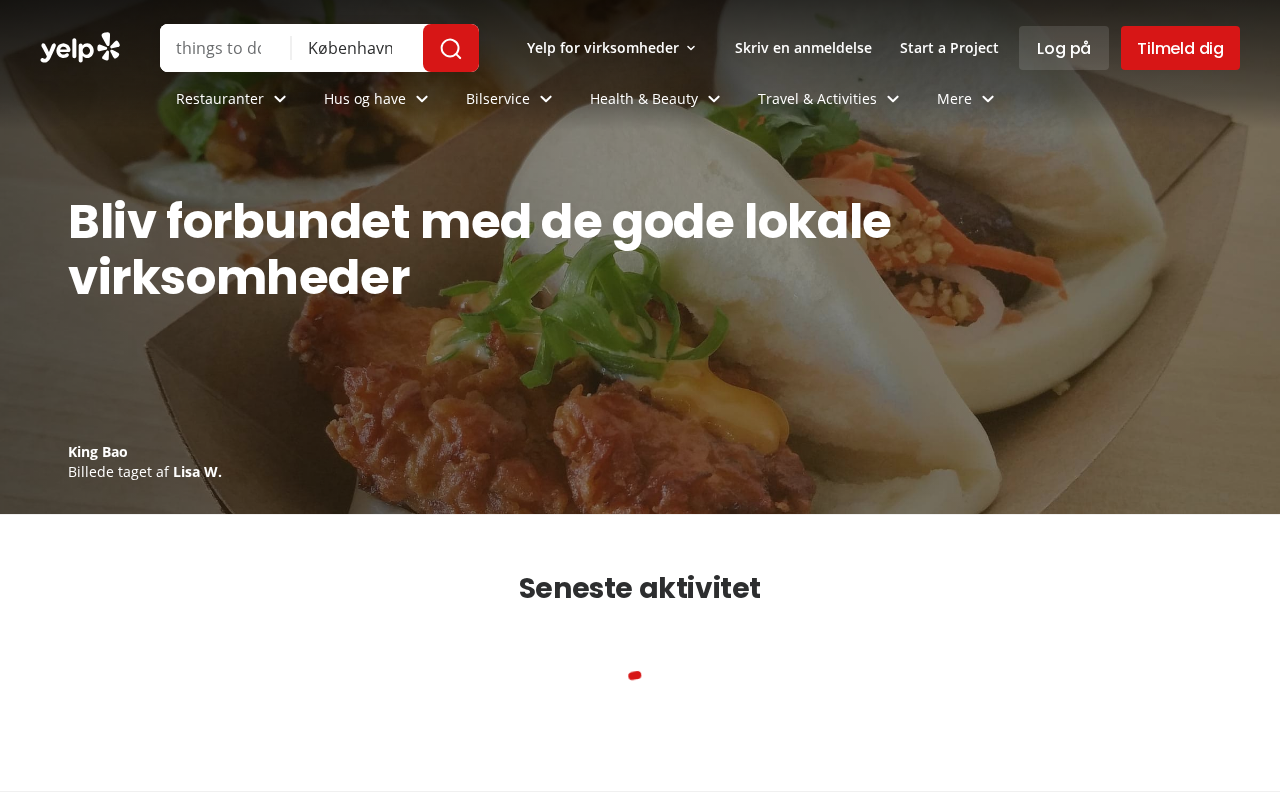This screenshot has width=1280, height=800.
Task: Click the Yelp logo
Action: [80, 48]
